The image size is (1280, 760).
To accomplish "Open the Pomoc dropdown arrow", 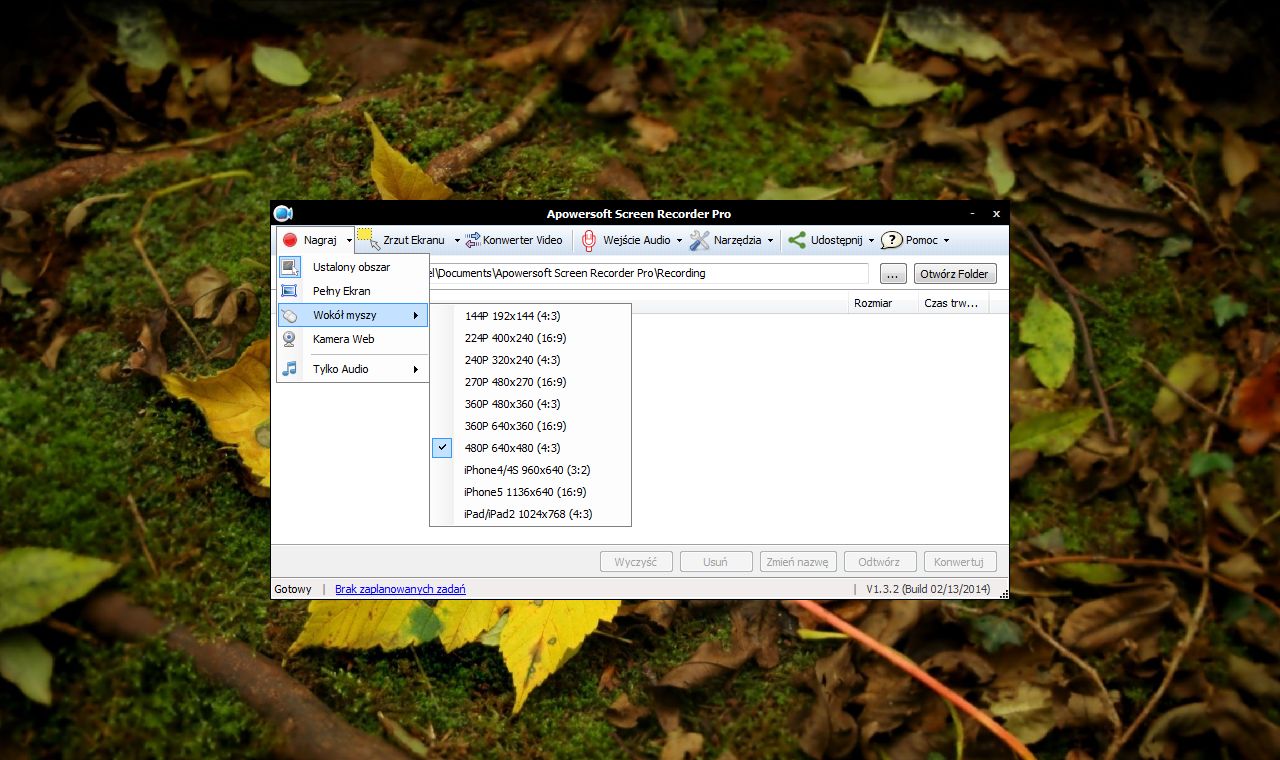I will pyautogui.click(x=946, y=241).
